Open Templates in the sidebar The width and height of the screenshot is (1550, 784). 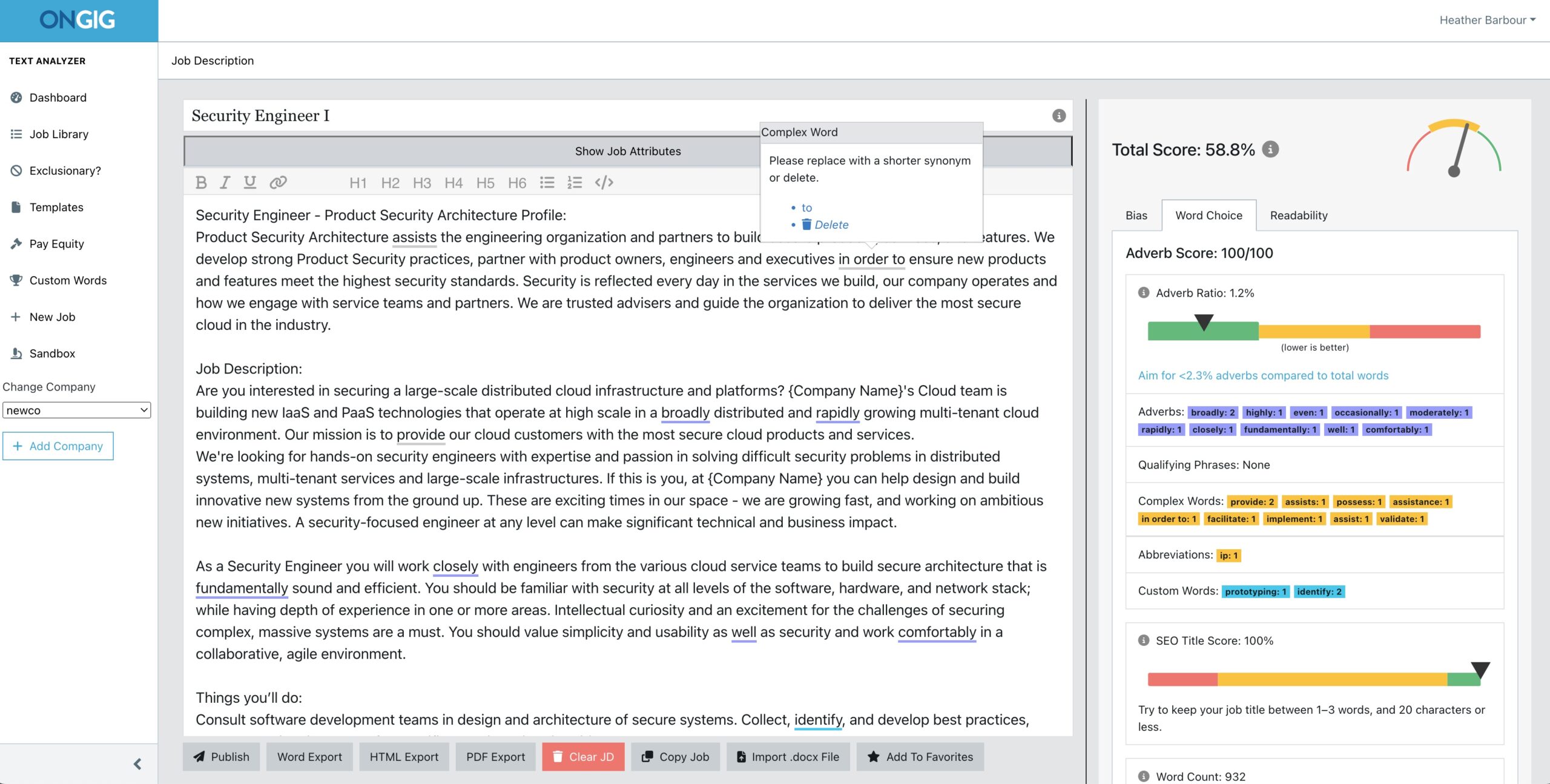(56, 207)
